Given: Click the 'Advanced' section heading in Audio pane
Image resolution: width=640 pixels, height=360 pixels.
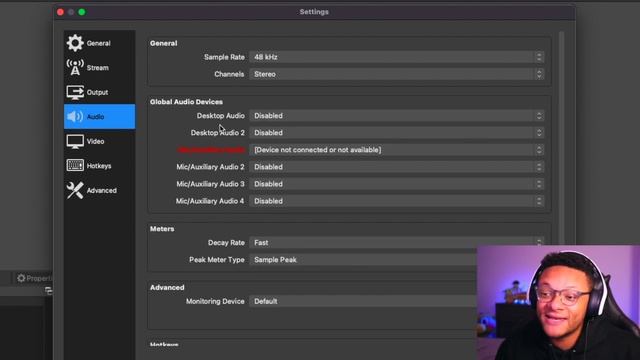Looking at the screenshot, I should [x=167, y=287].
